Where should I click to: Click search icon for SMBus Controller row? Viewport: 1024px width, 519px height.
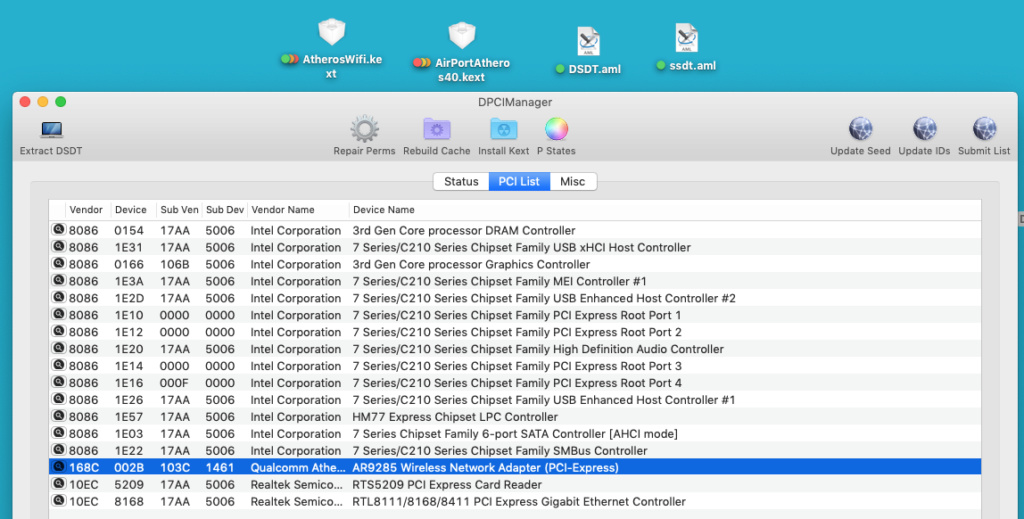pos(59,450)
